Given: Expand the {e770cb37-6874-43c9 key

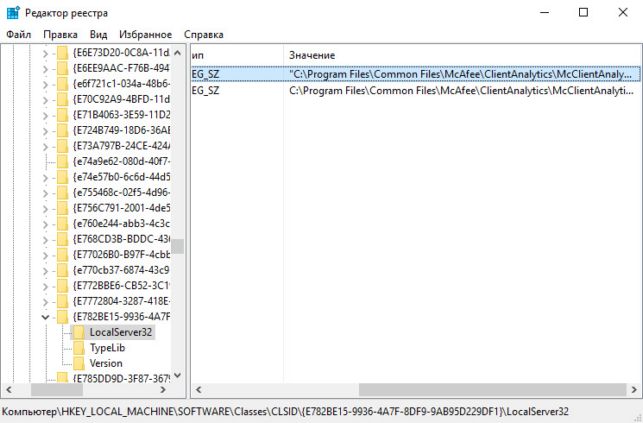Looking at the screenshot, I should 46,271.
